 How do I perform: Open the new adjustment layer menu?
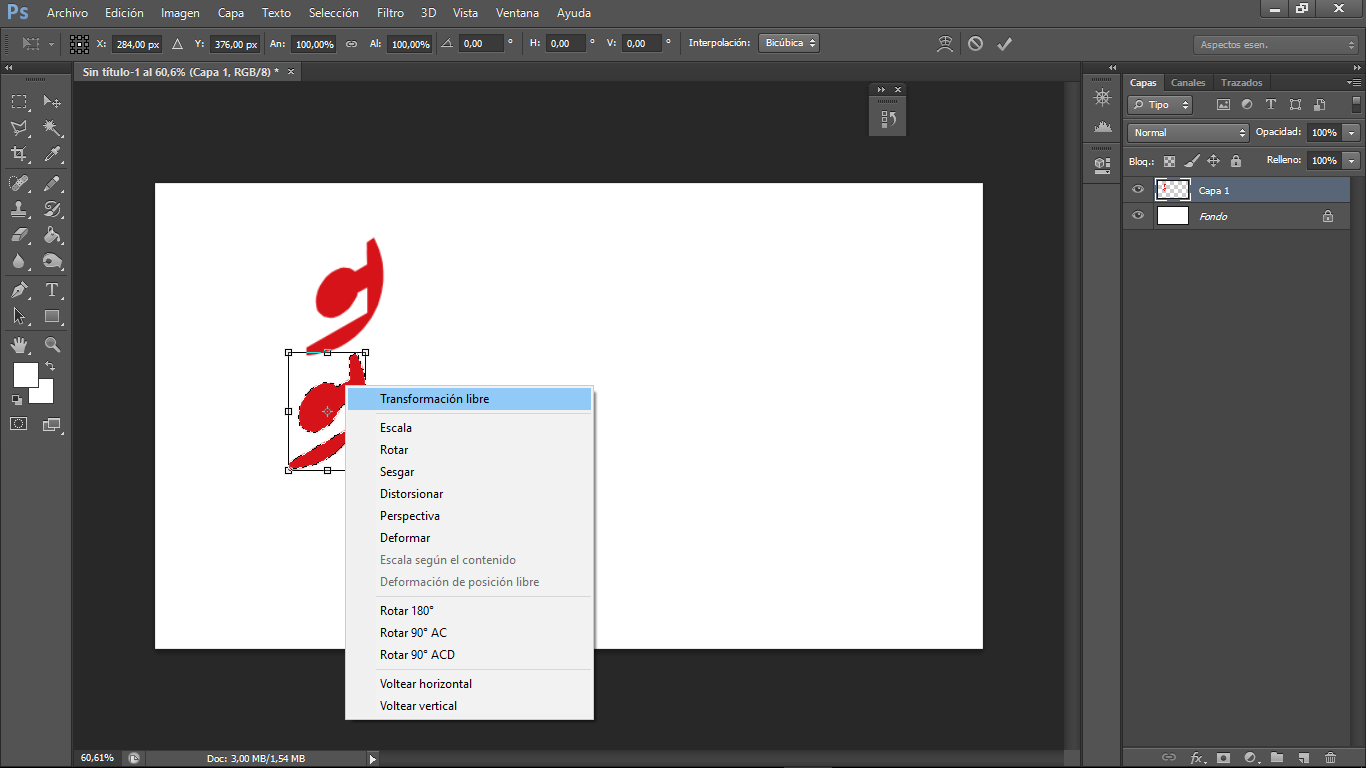[1250, 758]
